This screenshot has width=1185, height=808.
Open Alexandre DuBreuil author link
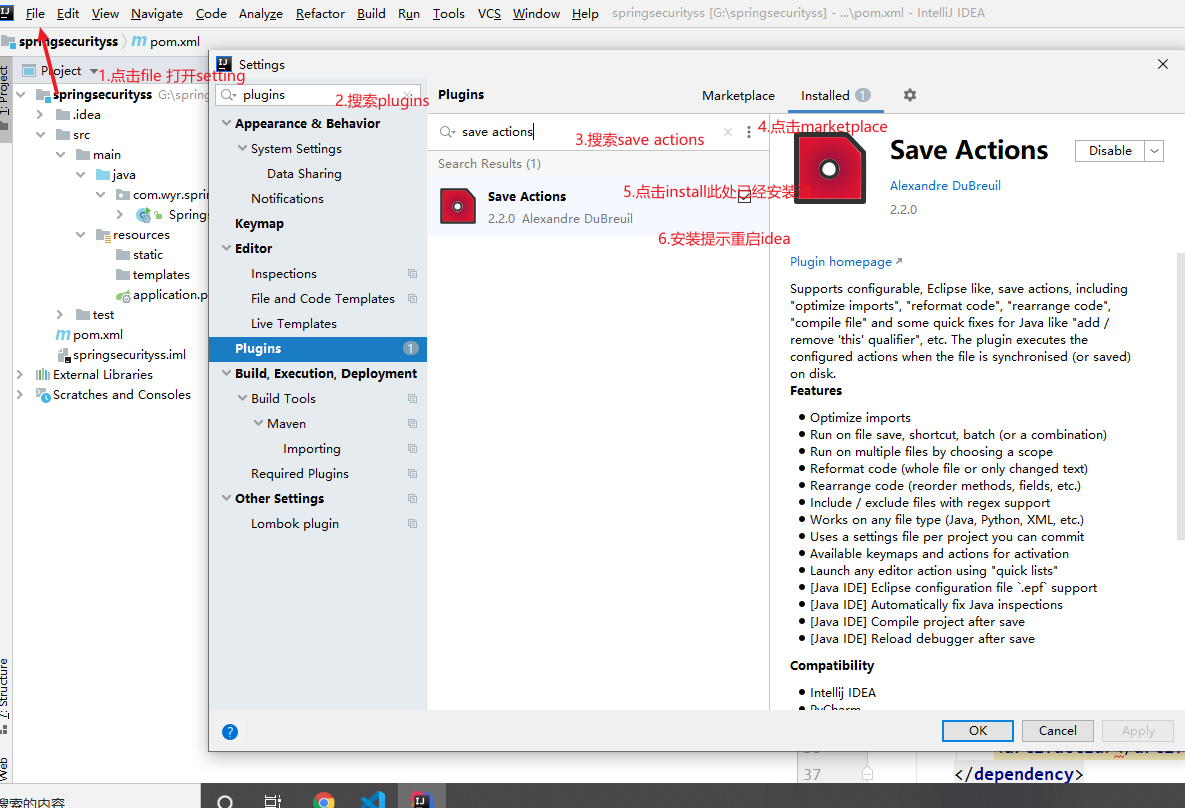point(945,186)
